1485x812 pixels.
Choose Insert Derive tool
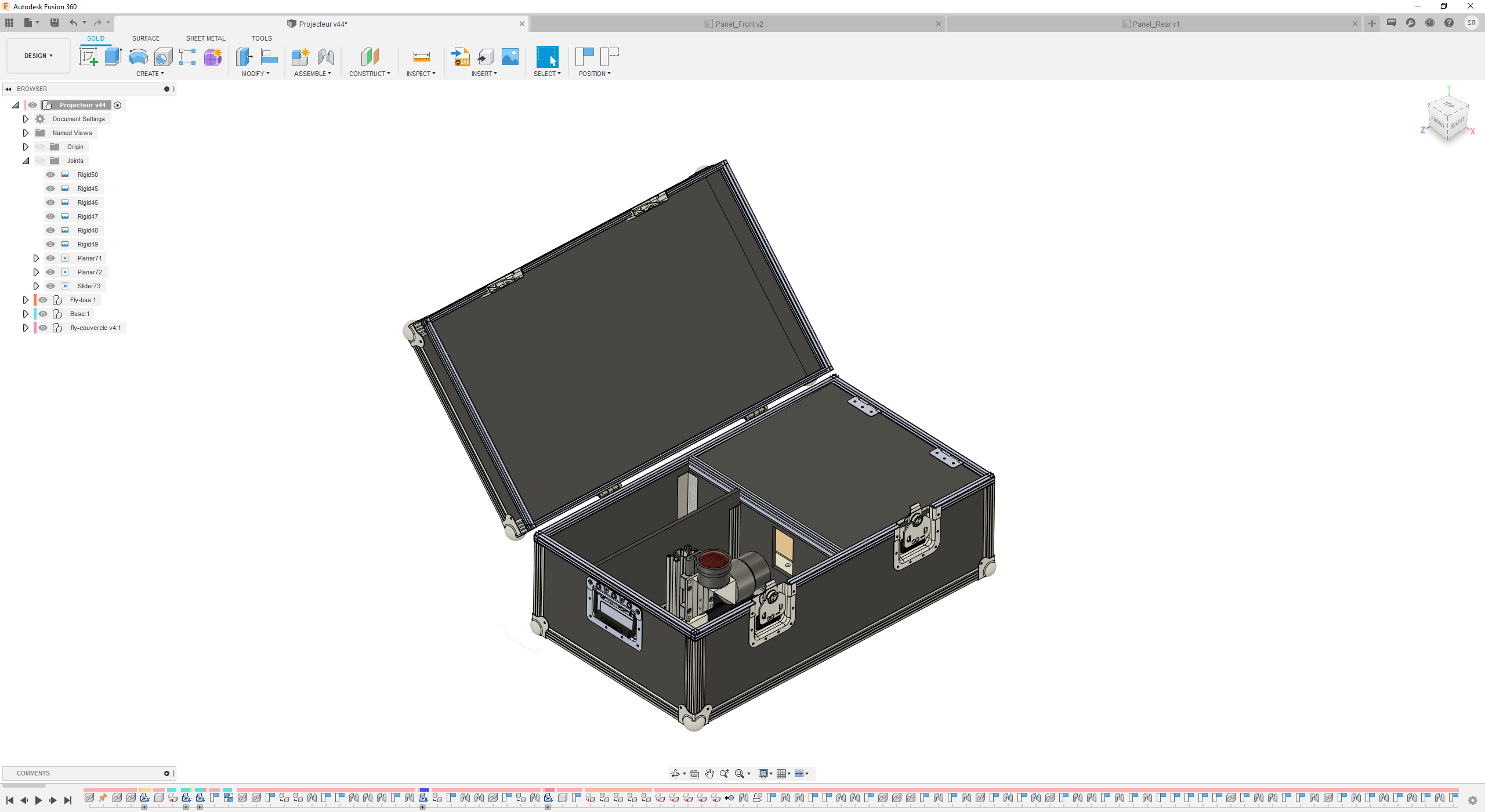(x=486, y=57)
